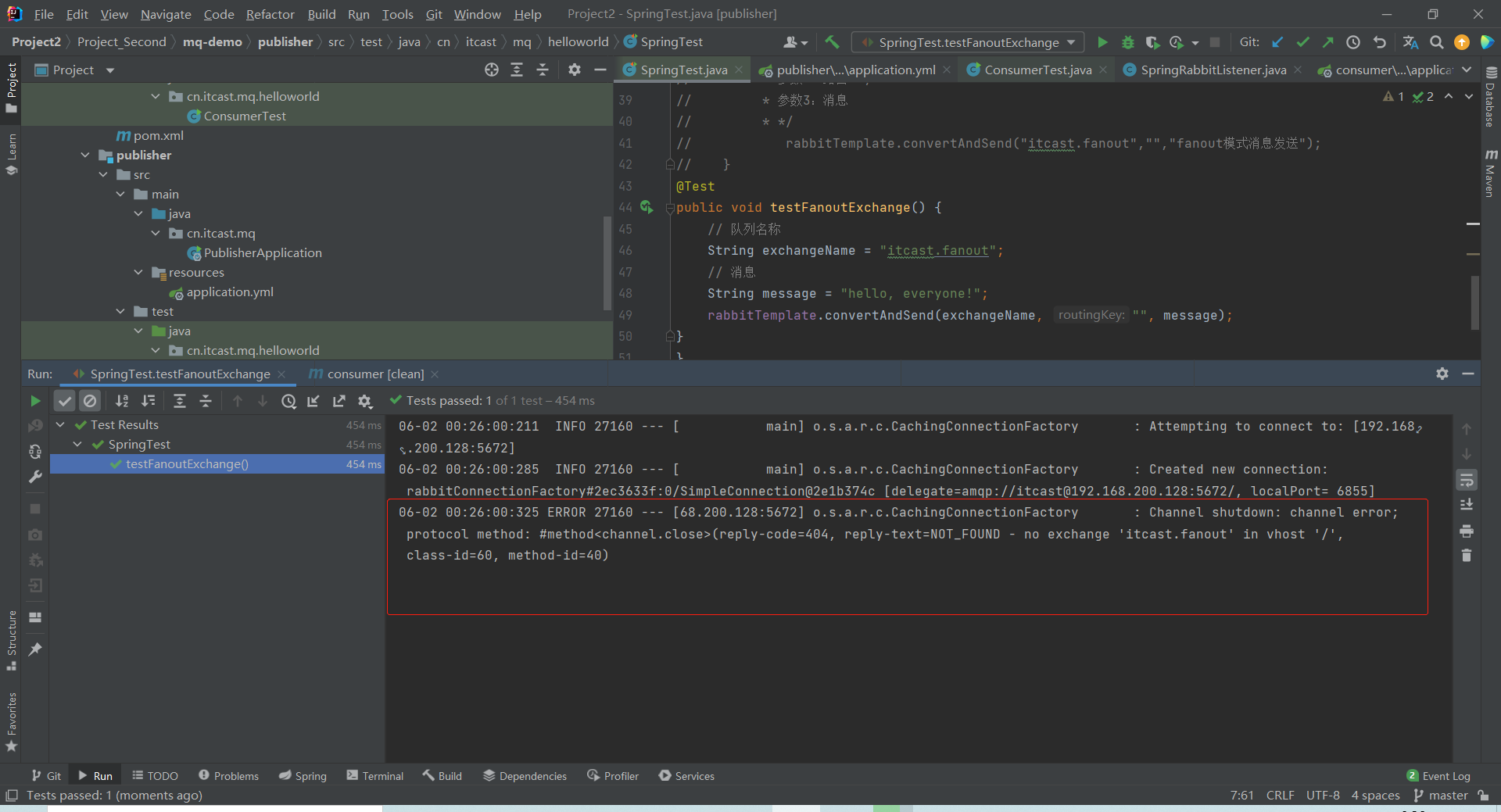Collapse cn.itcast.mq package under main

click(156, 233)
